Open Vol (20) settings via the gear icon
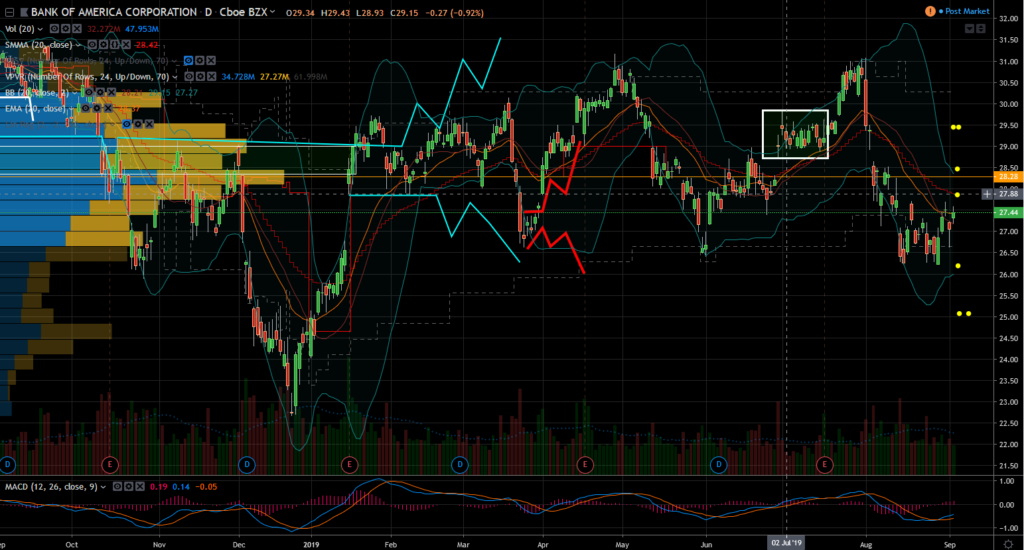The height and width of the screenshot is (550, 1024). click(x=65, y=29)
